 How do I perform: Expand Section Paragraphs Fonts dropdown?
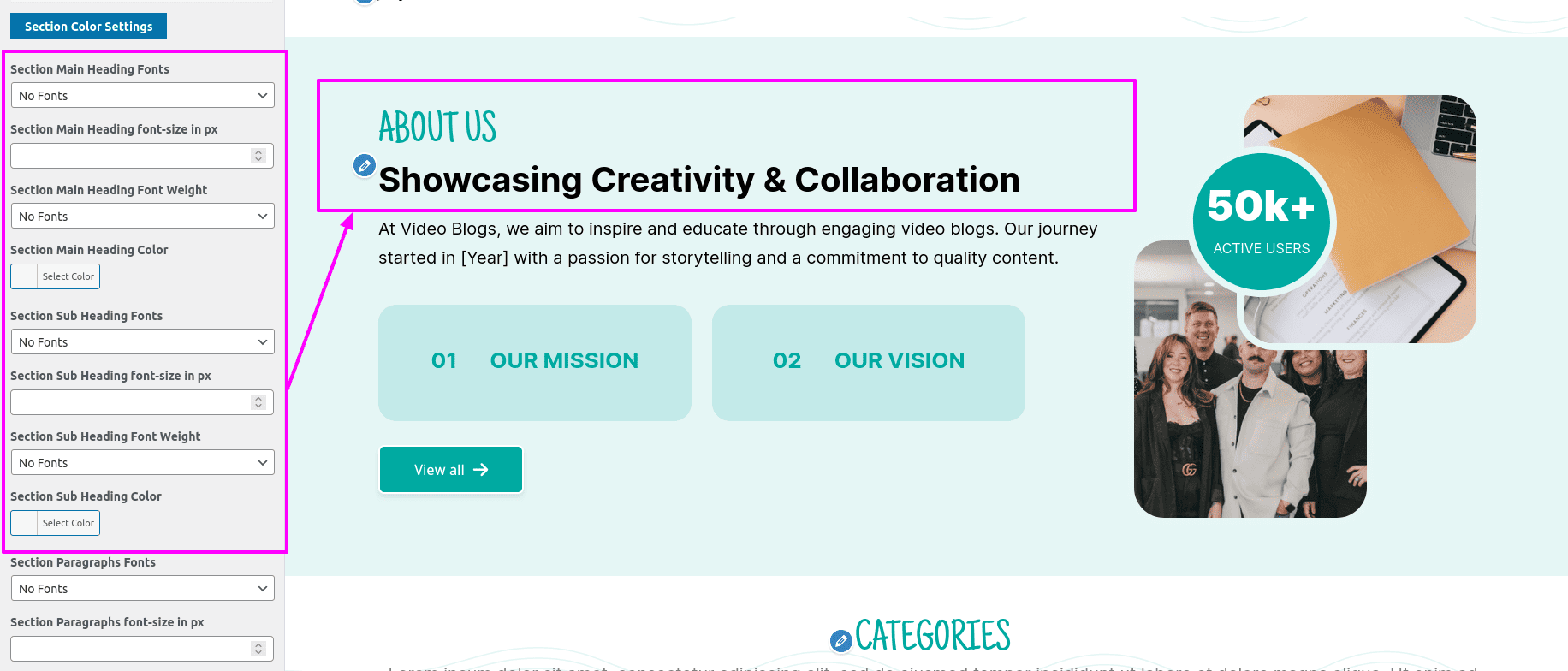pos(142,588)
